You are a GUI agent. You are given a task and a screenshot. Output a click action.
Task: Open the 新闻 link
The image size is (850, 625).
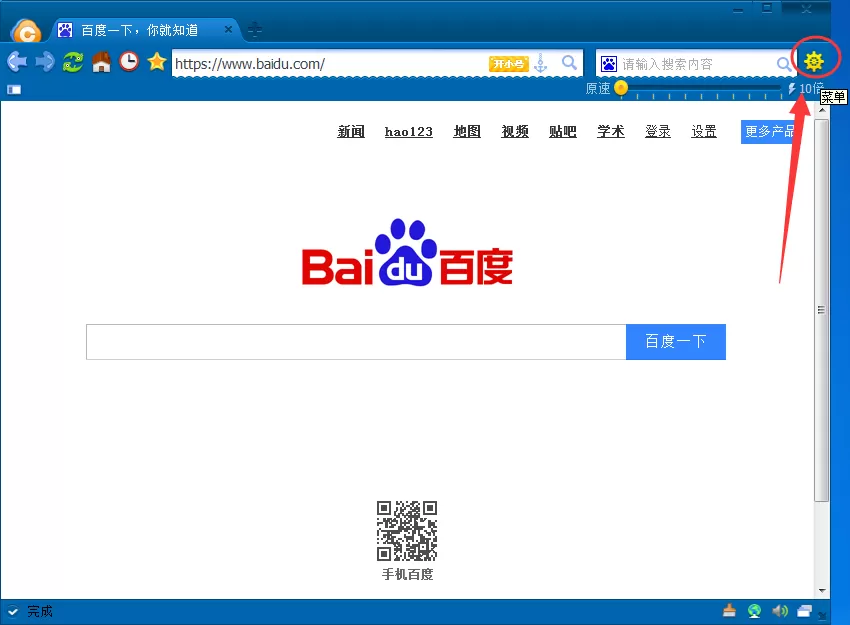click(x=351, y=131)
